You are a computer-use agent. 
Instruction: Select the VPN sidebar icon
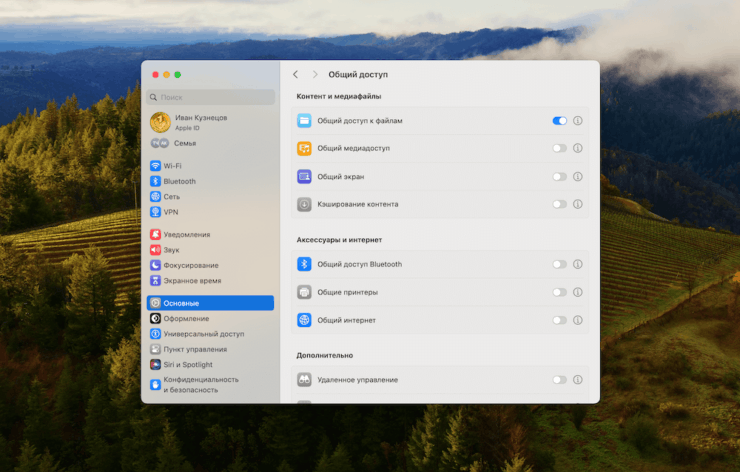click(x=156, y=212)
